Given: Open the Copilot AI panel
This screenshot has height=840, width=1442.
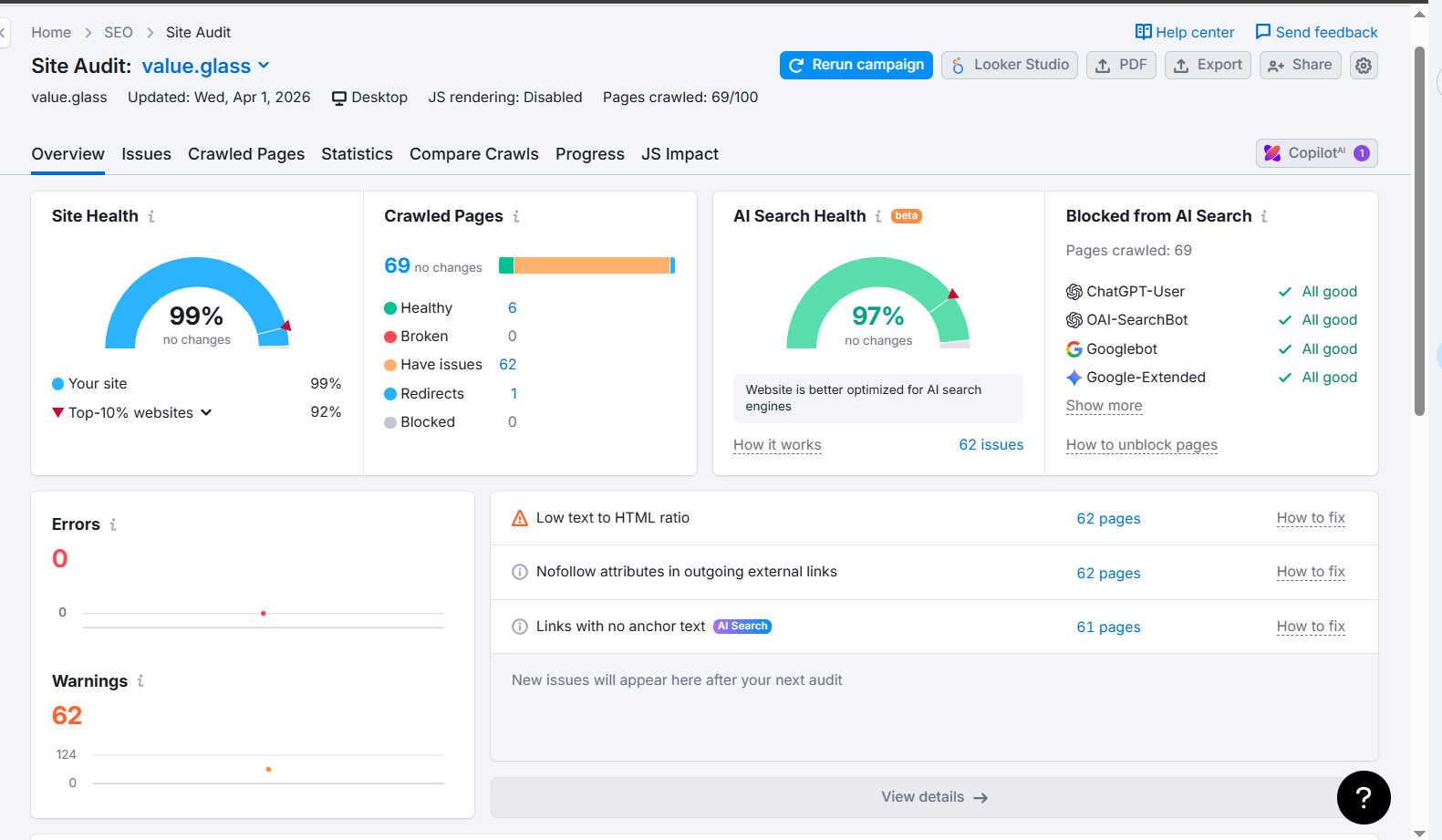Looking at the screenshot, I should click(x=1316, y=153).
